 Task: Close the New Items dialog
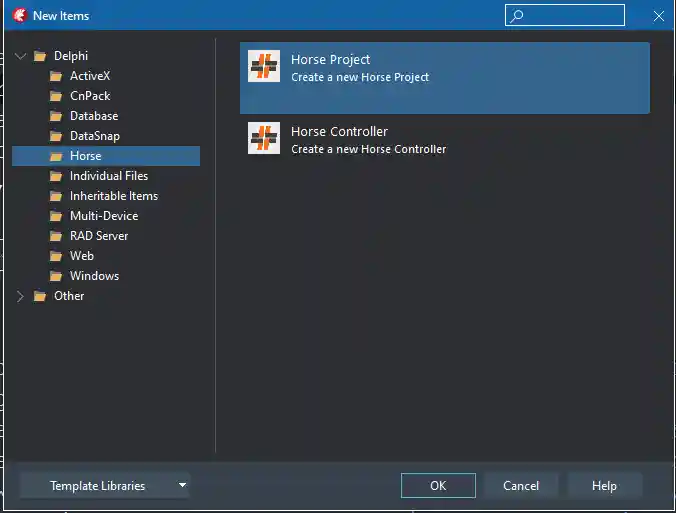[x=658, y=16]
